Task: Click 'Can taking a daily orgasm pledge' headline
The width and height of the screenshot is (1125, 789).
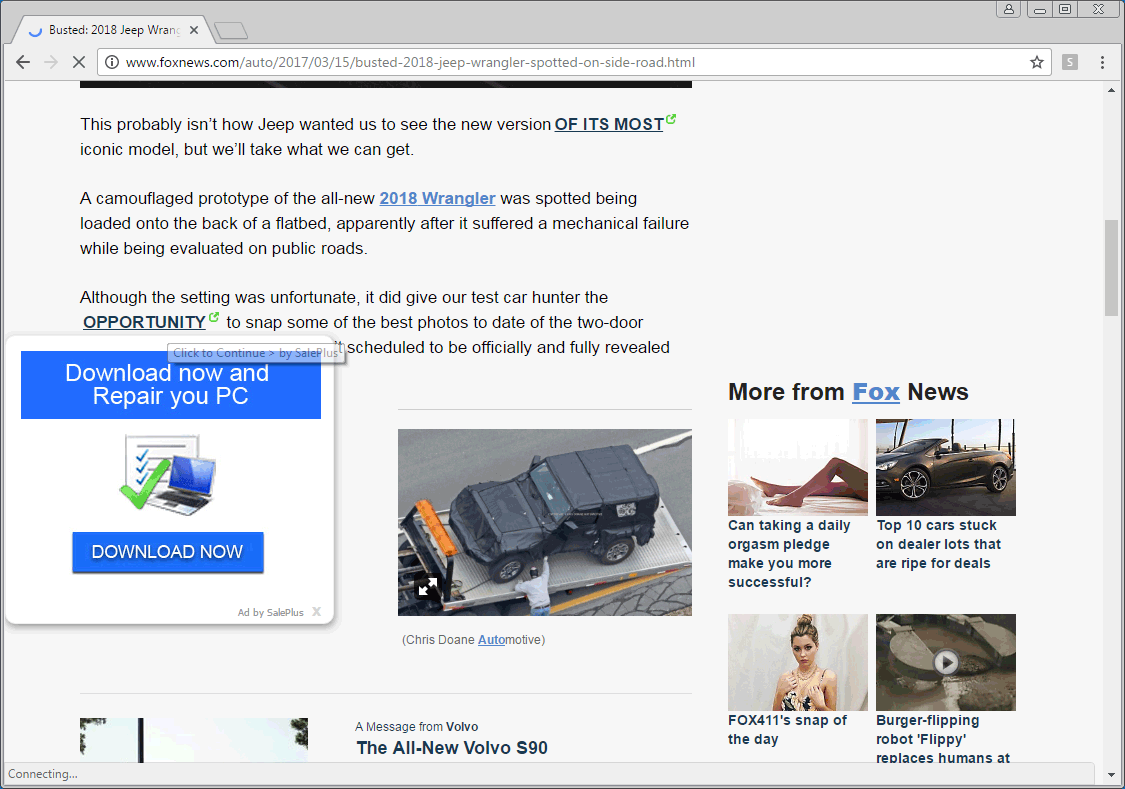Action: coord(789,554)
